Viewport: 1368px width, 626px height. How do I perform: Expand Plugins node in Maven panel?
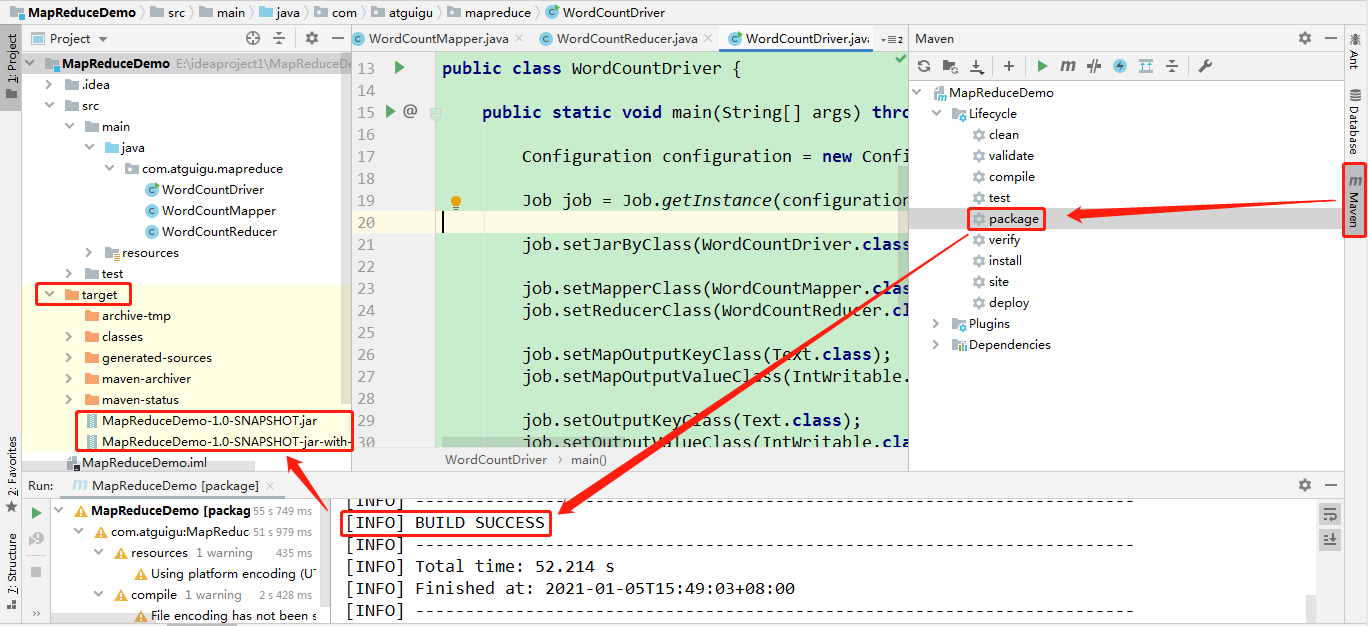(937, 324)
